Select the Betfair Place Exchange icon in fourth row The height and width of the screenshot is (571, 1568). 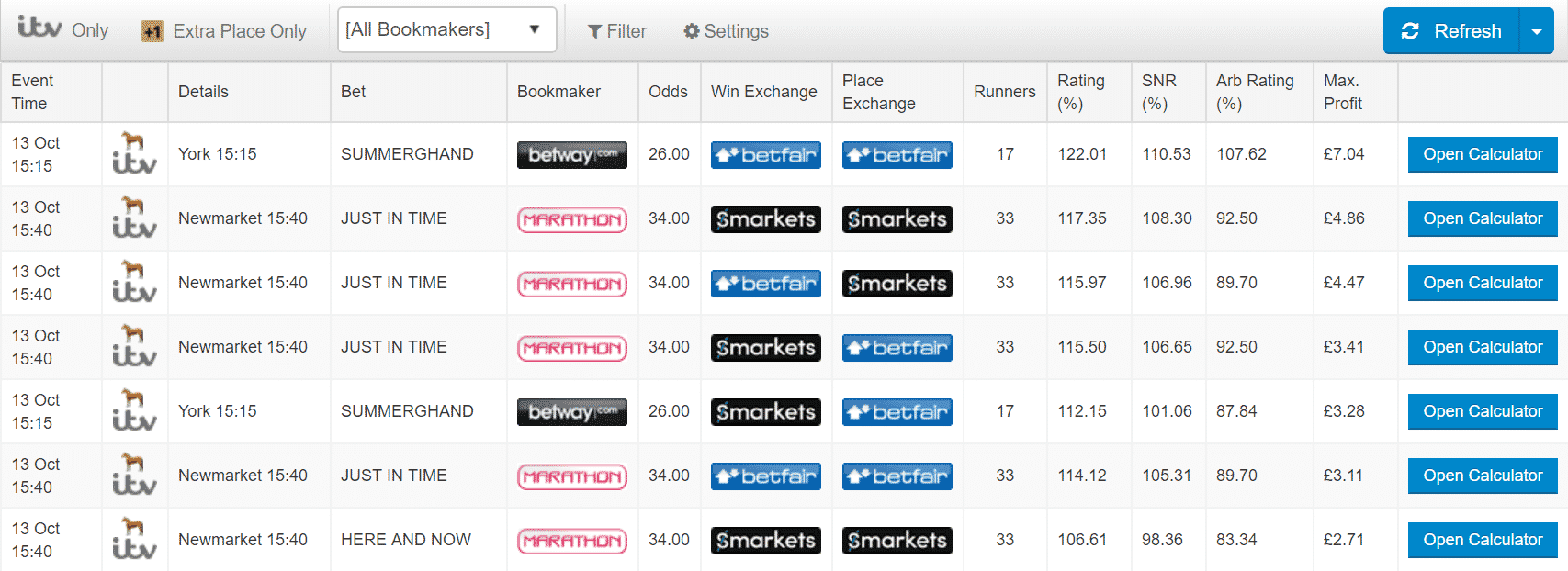897,347
